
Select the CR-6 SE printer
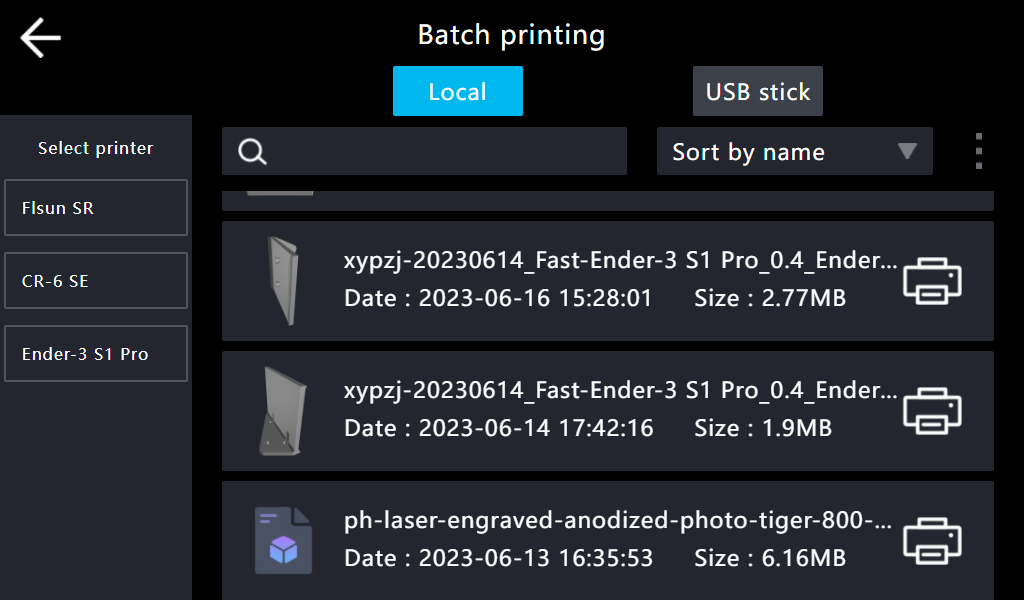(96, 281)
